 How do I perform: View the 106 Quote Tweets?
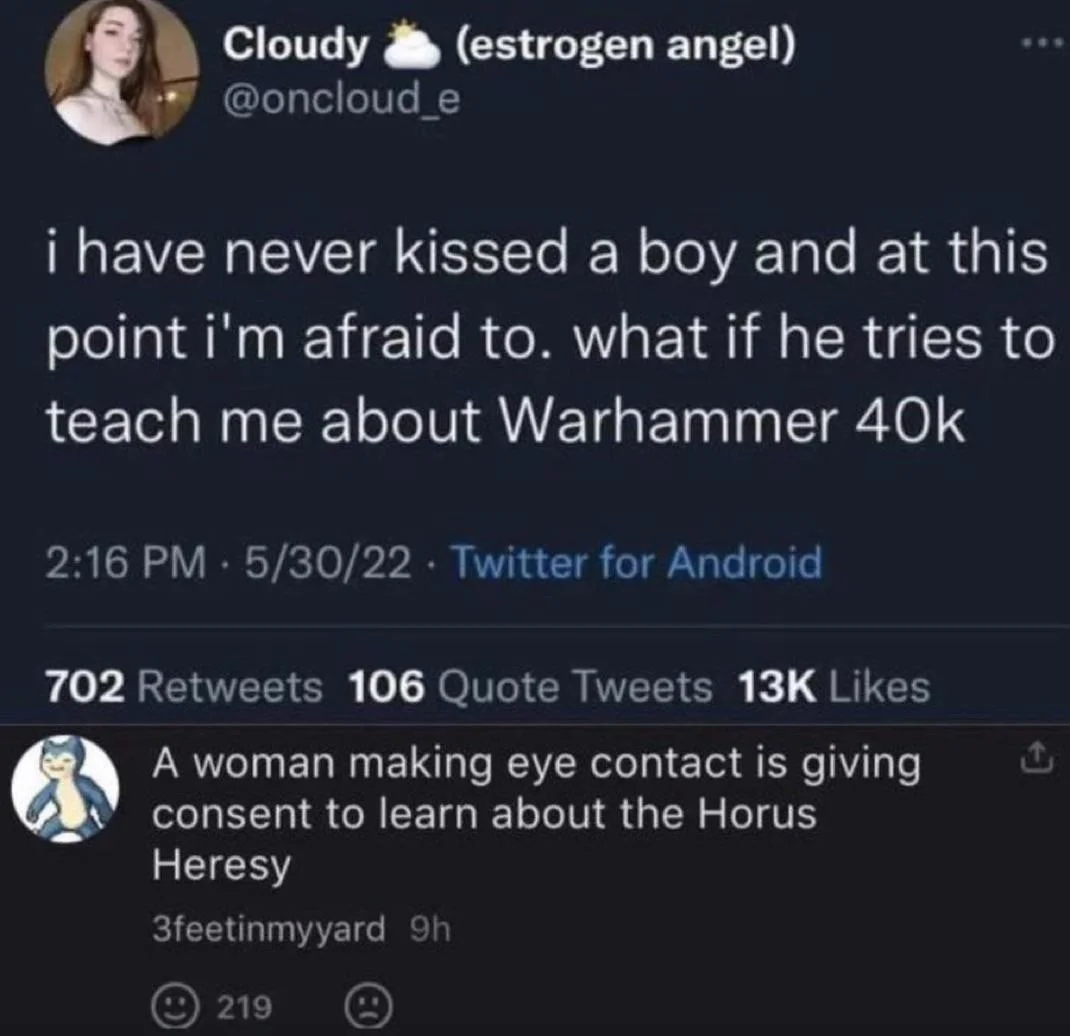coord(530,686)
